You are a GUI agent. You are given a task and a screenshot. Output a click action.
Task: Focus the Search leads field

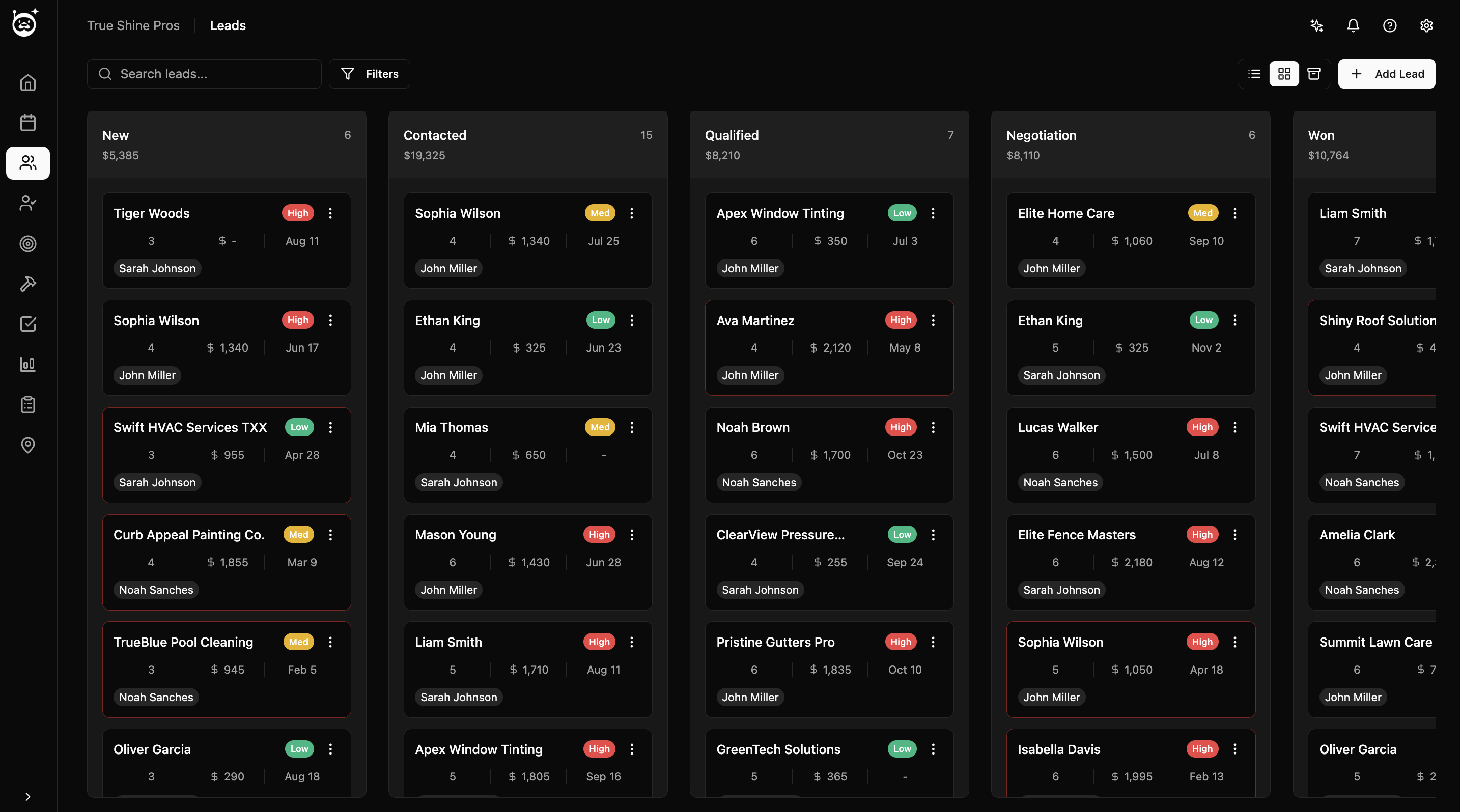(x=204, y=74)
